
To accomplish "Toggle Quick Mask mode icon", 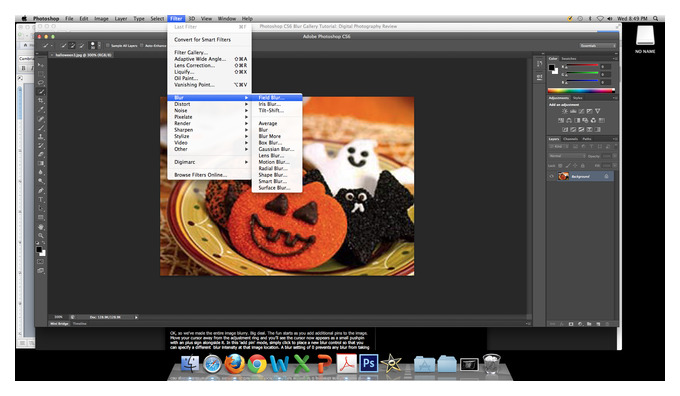I will click(x=41, y=262).
